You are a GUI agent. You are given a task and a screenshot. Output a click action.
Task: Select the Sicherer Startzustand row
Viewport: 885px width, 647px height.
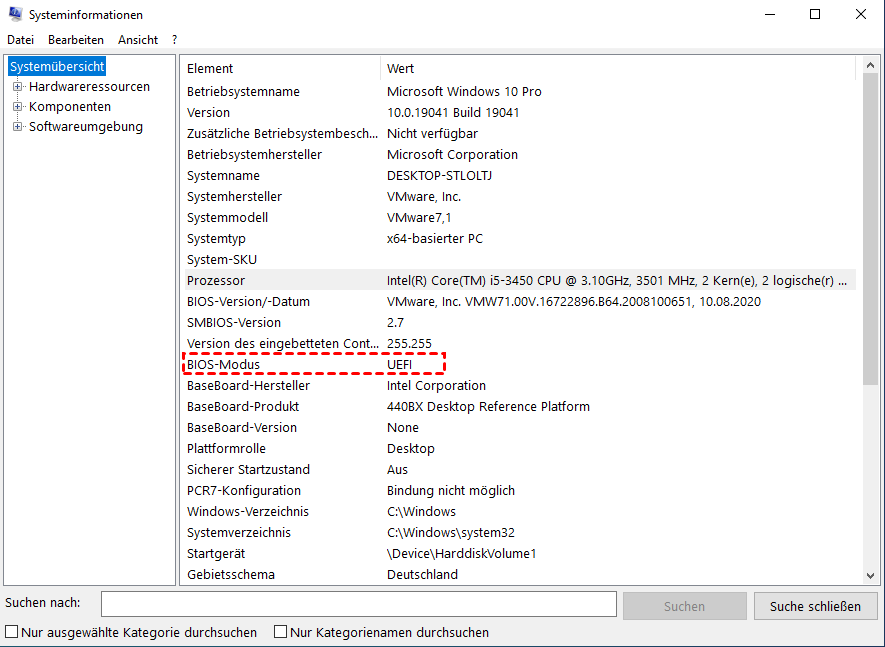click(520, 470)
